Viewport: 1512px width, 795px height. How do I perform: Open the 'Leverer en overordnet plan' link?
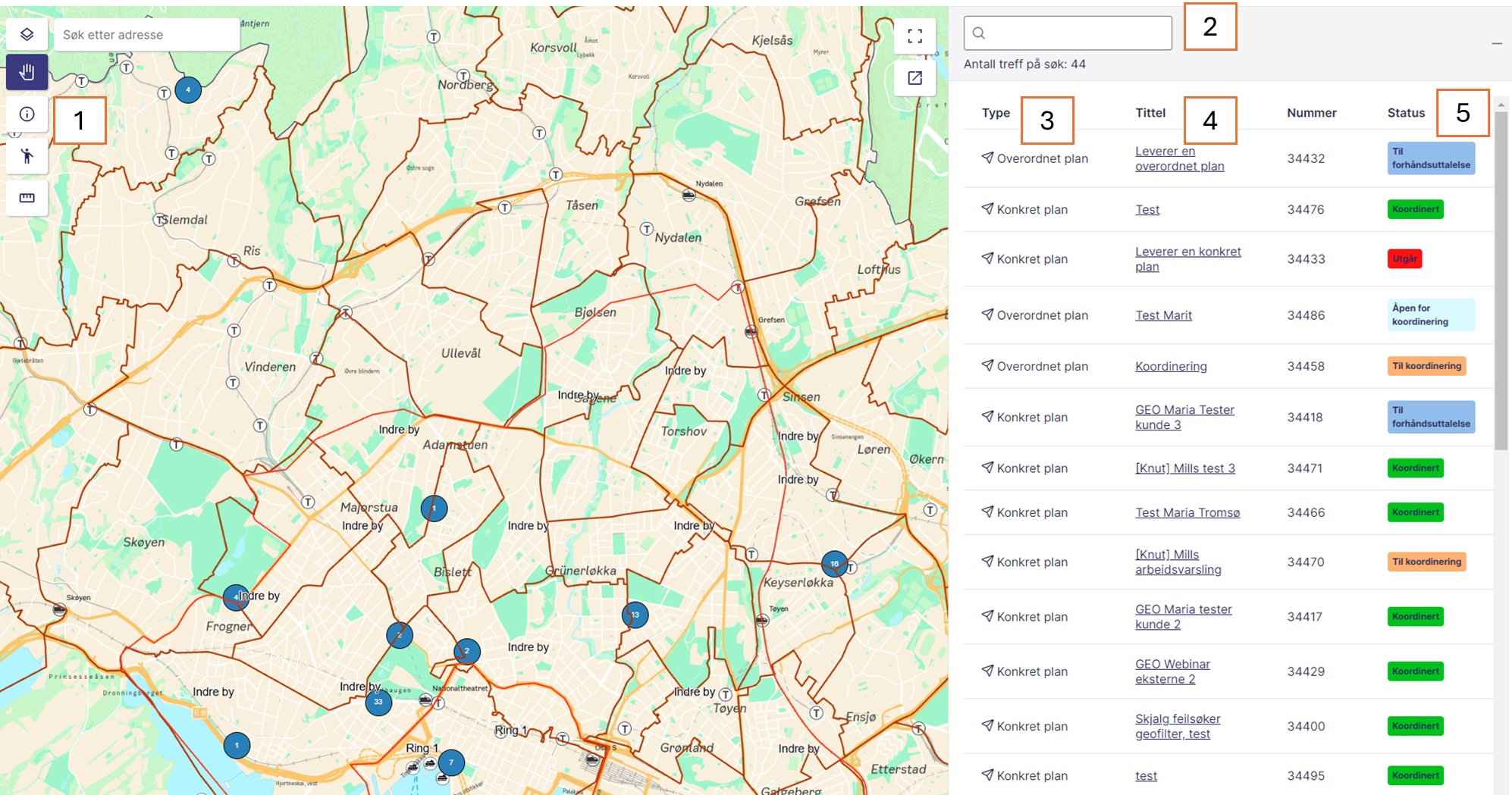1179,158
